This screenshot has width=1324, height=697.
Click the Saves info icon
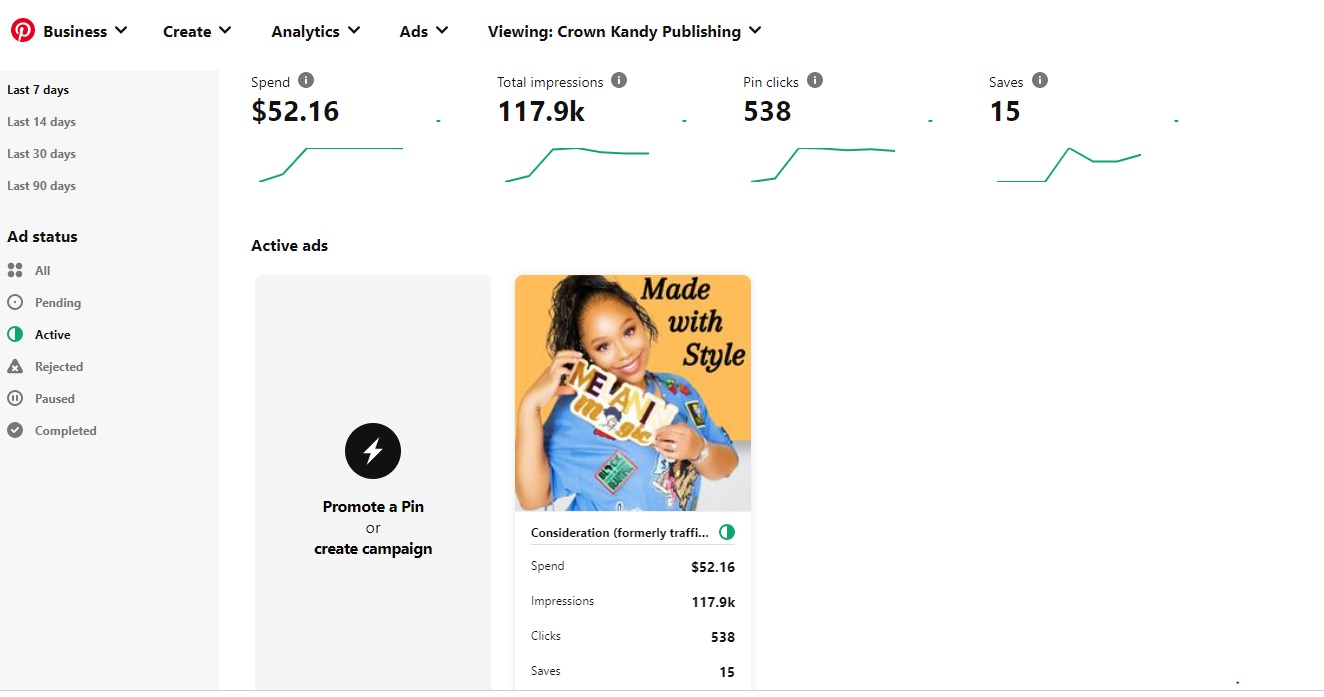coord(1040,81)
